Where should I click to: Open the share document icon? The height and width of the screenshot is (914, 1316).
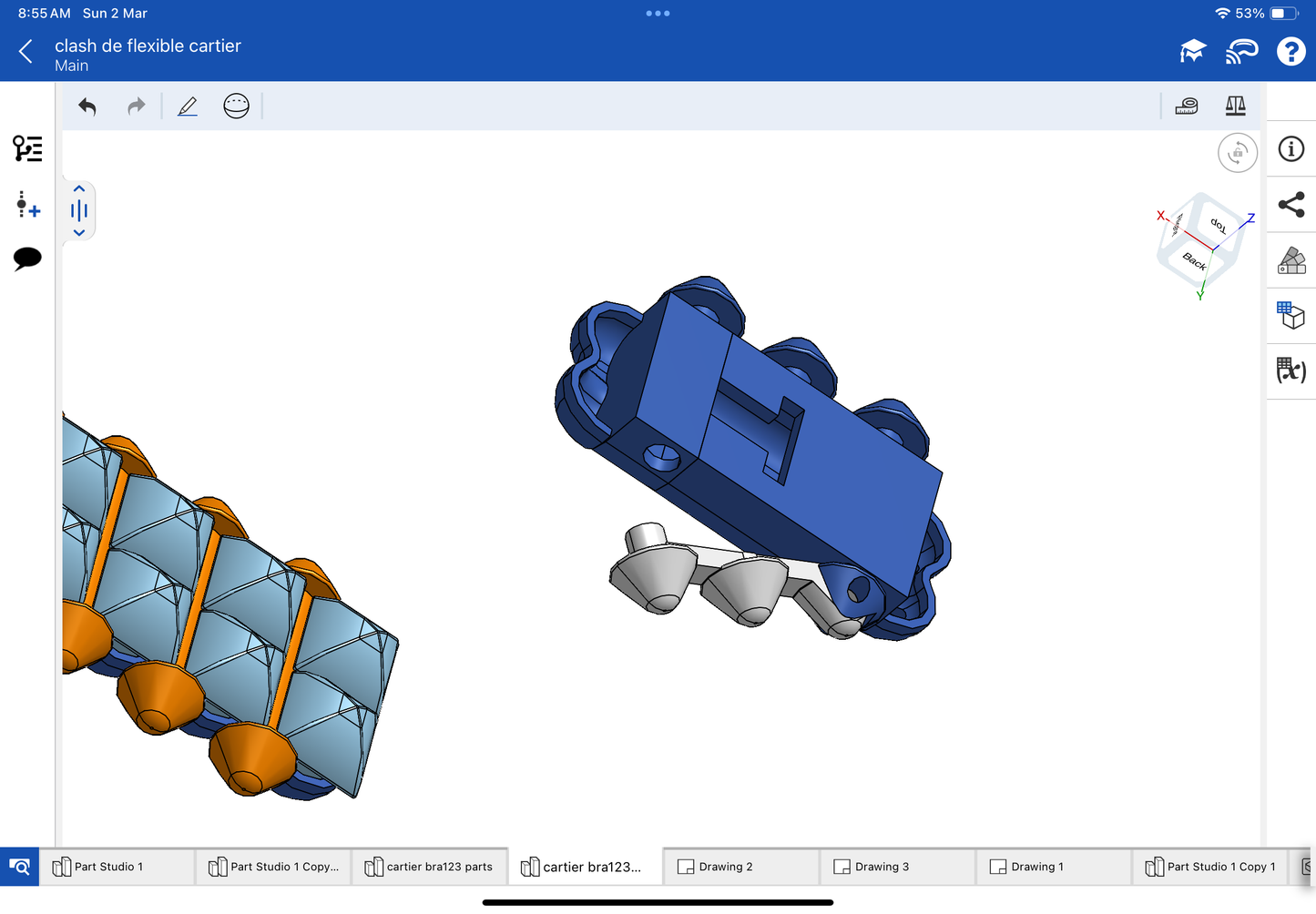[1291, 205]
